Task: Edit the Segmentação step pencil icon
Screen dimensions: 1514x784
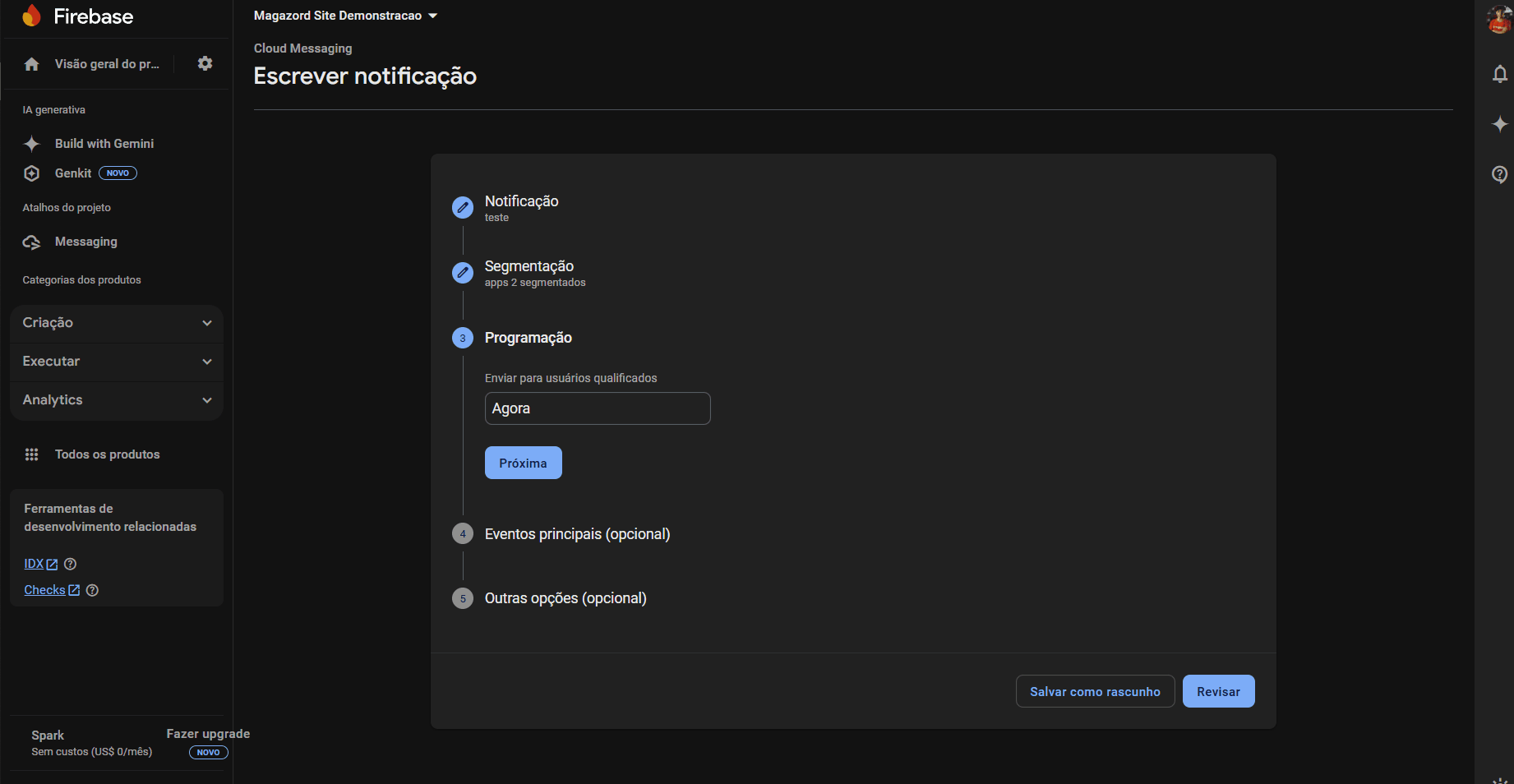Action: pos(463,272)
